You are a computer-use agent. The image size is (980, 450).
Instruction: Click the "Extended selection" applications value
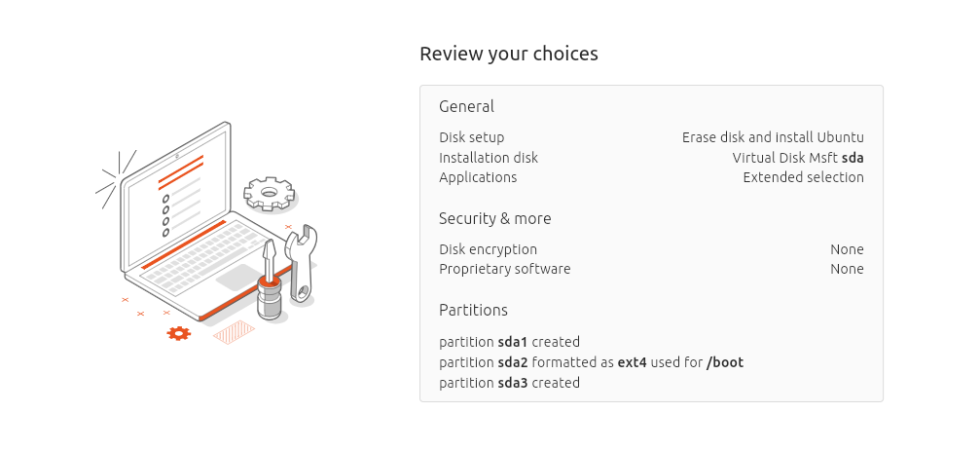click(x=803, y=178)
